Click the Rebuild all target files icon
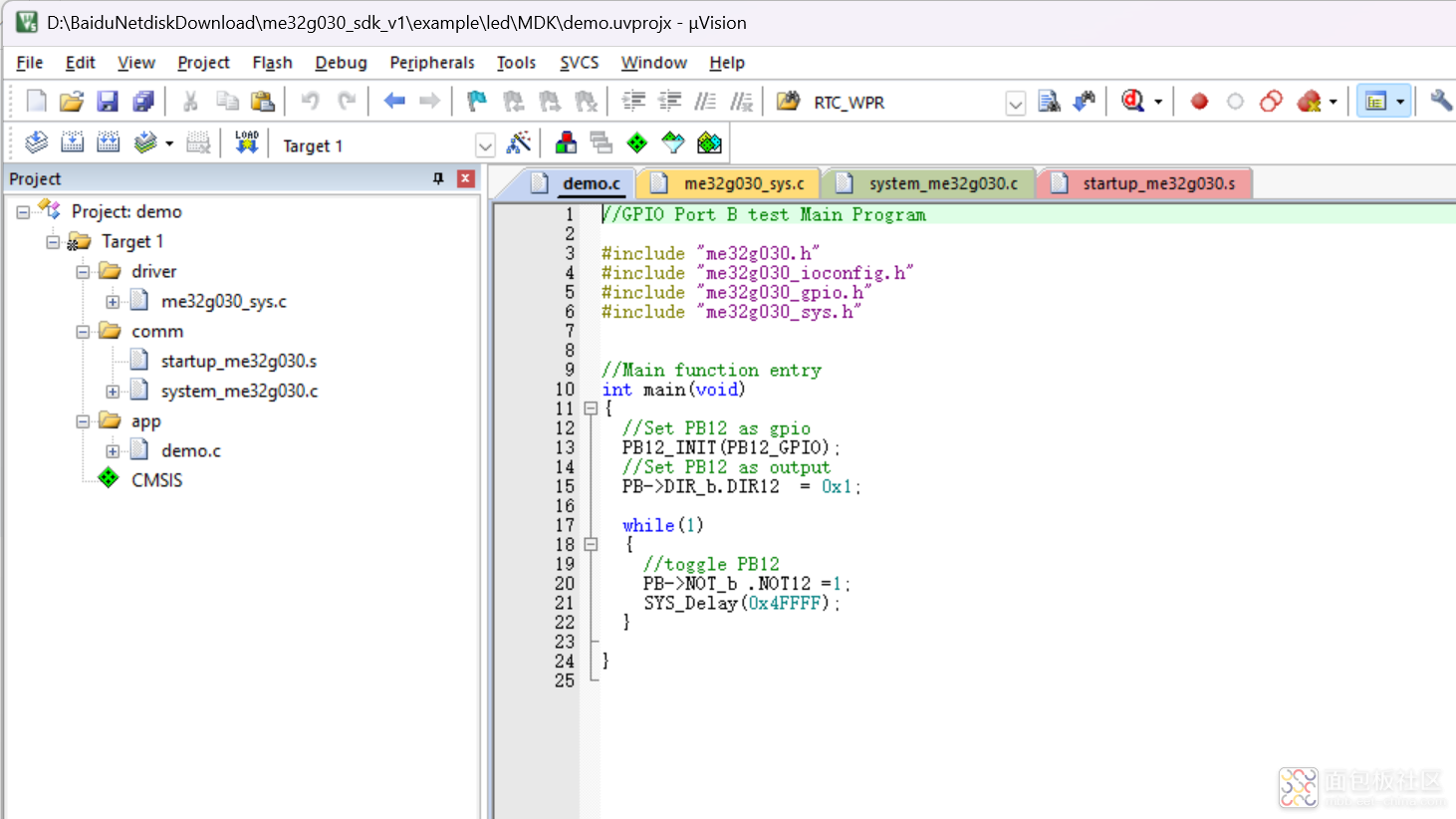Screen dimensions: 1456x819 tap(109, 142)
